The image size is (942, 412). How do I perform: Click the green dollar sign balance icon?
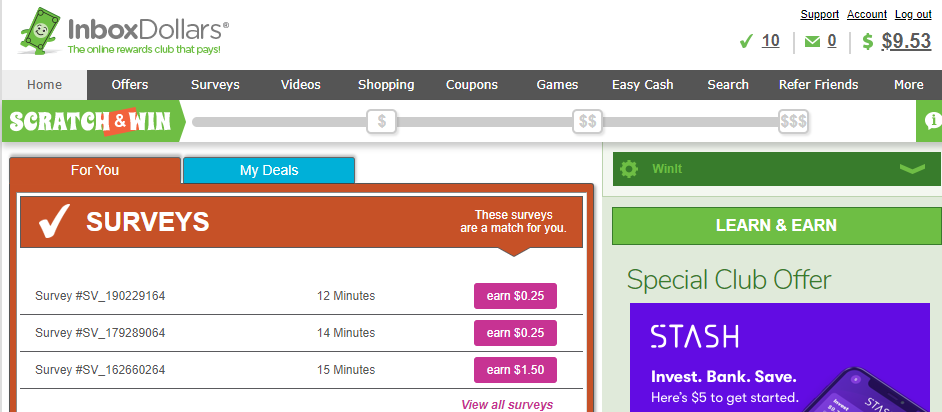coord(867,42)
